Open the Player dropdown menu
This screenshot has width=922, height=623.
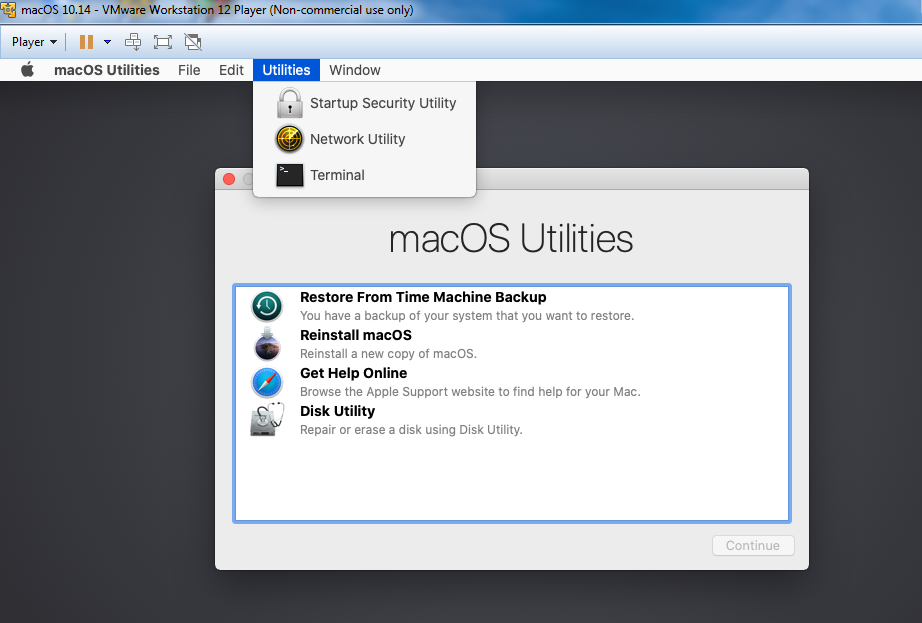pos(34,42)
